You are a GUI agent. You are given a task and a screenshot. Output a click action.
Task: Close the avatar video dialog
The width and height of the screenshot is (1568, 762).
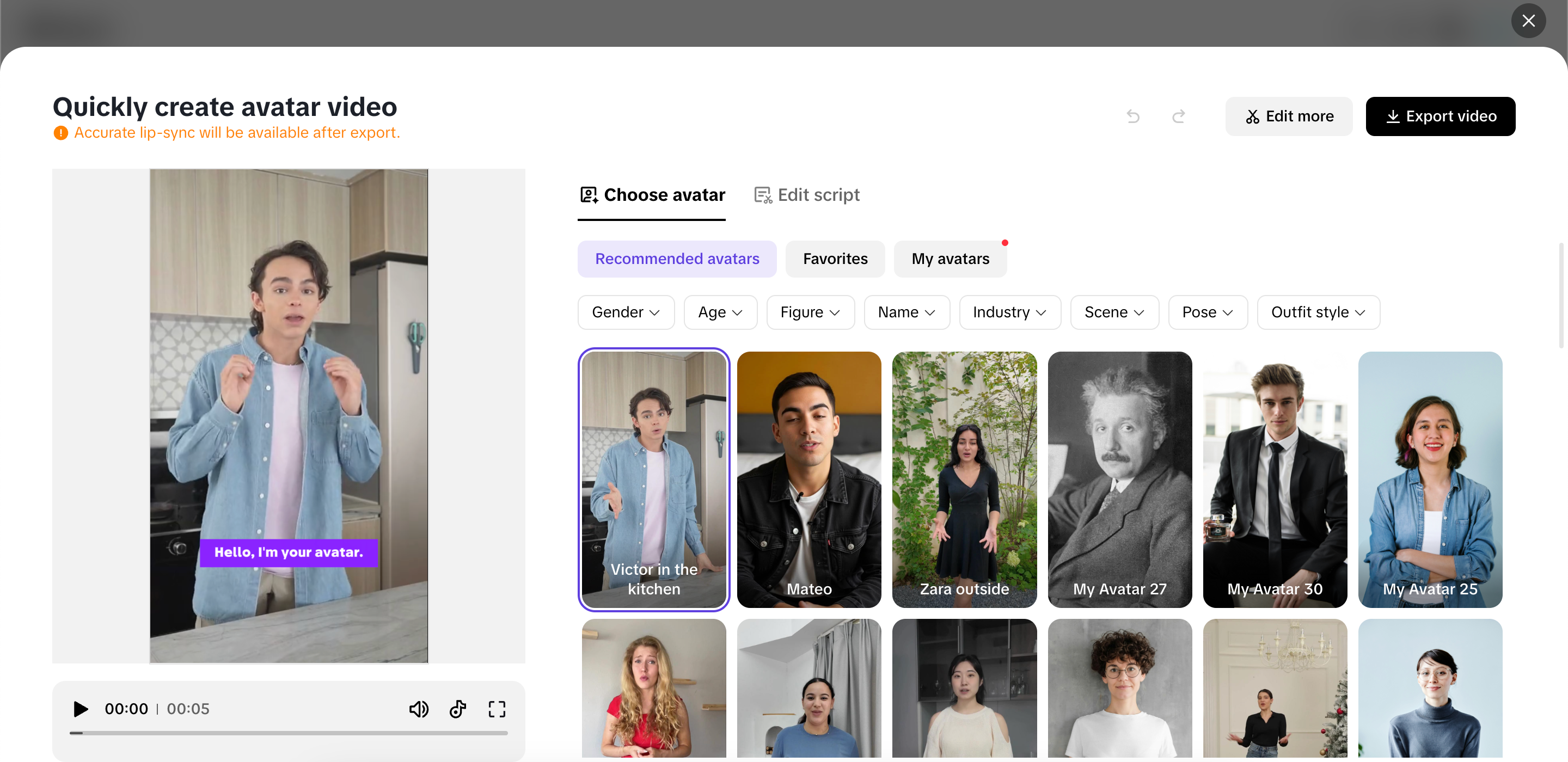(1528, 21)
